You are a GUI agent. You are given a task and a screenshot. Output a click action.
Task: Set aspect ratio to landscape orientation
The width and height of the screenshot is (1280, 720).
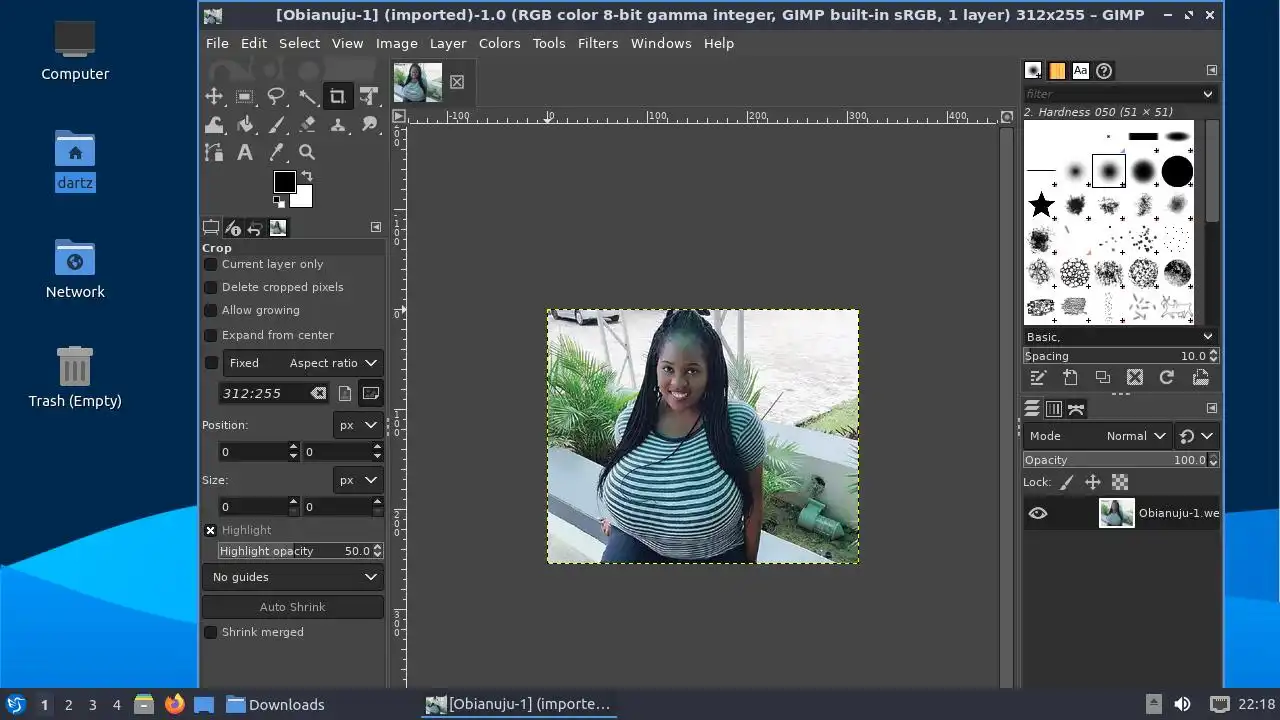[370, 393]
